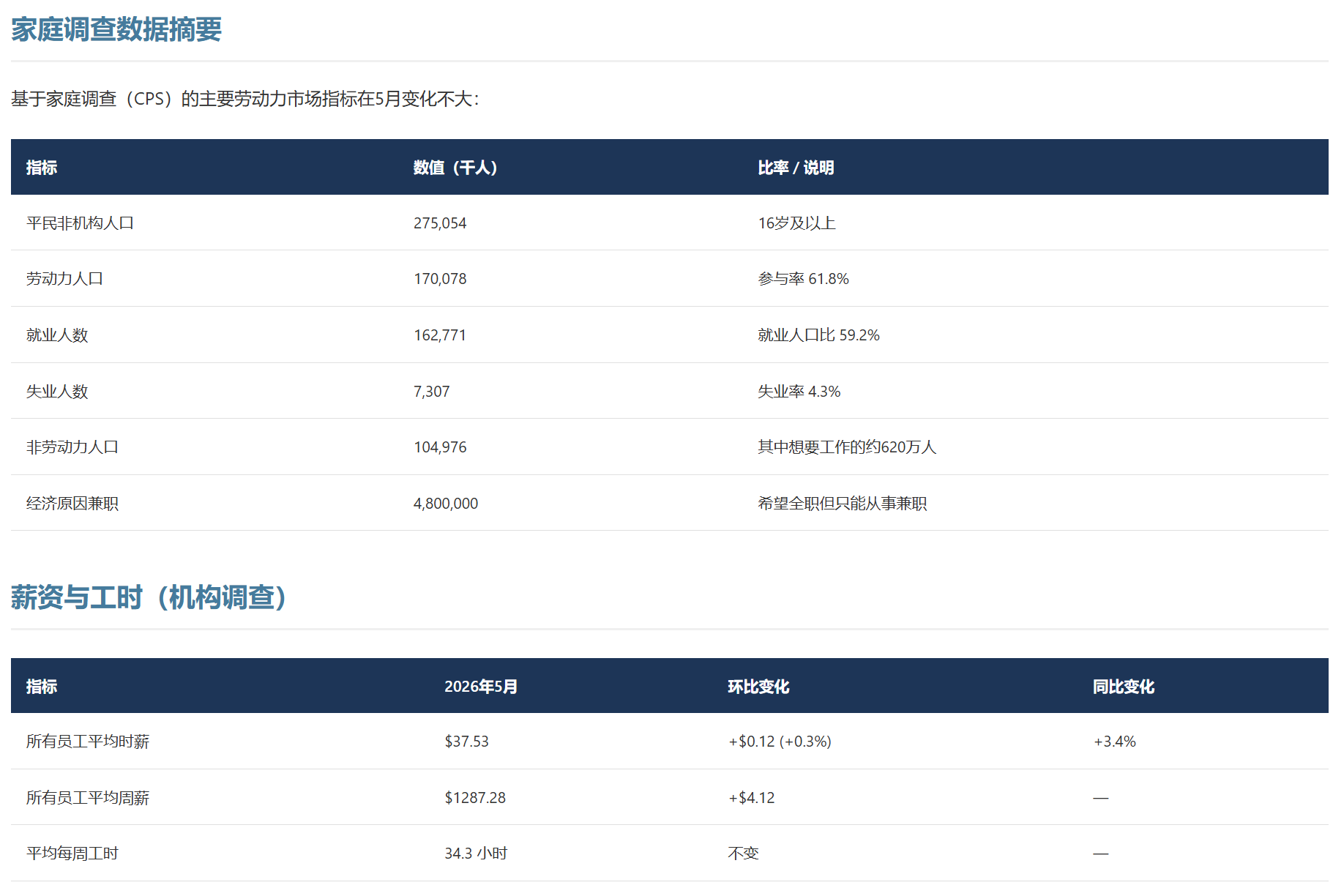Select the 家庭调查数据摘要 heading
Screen dimensions: 1333x896
[x=116, y=29]
